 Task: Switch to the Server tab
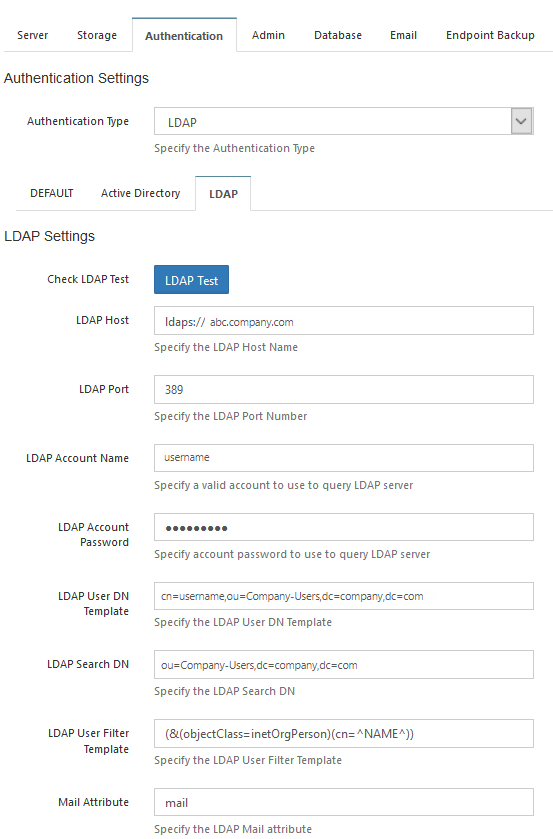(33, 35)
